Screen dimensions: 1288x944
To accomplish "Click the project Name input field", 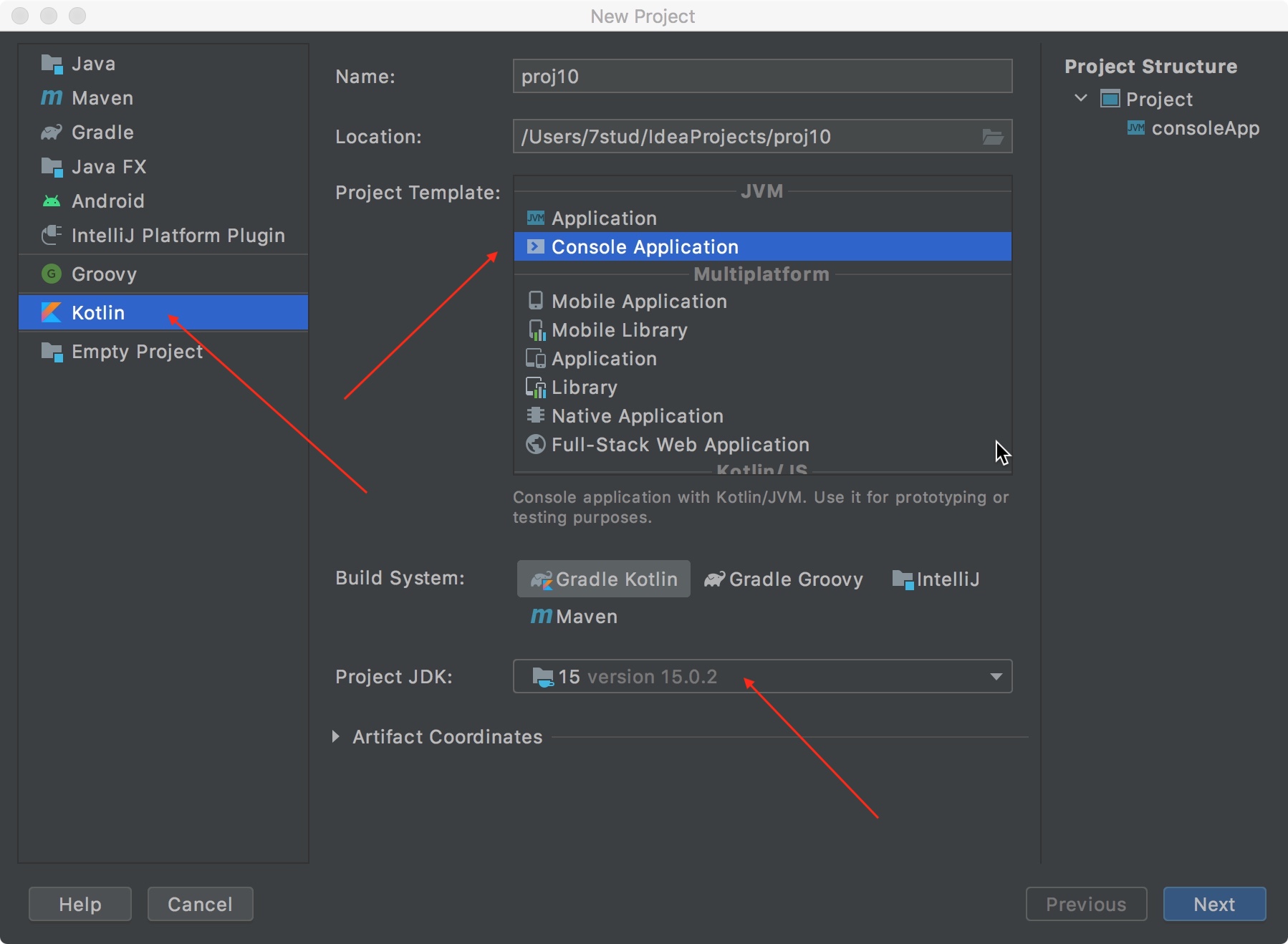I will [762, 77].
